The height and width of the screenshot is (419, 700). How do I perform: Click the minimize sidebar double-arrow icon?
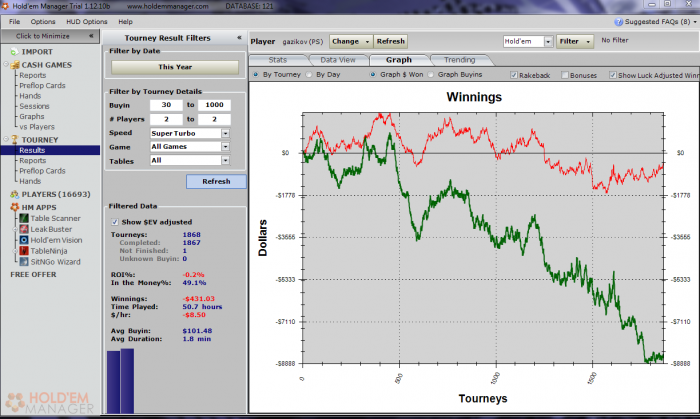(x=91, y=36)
